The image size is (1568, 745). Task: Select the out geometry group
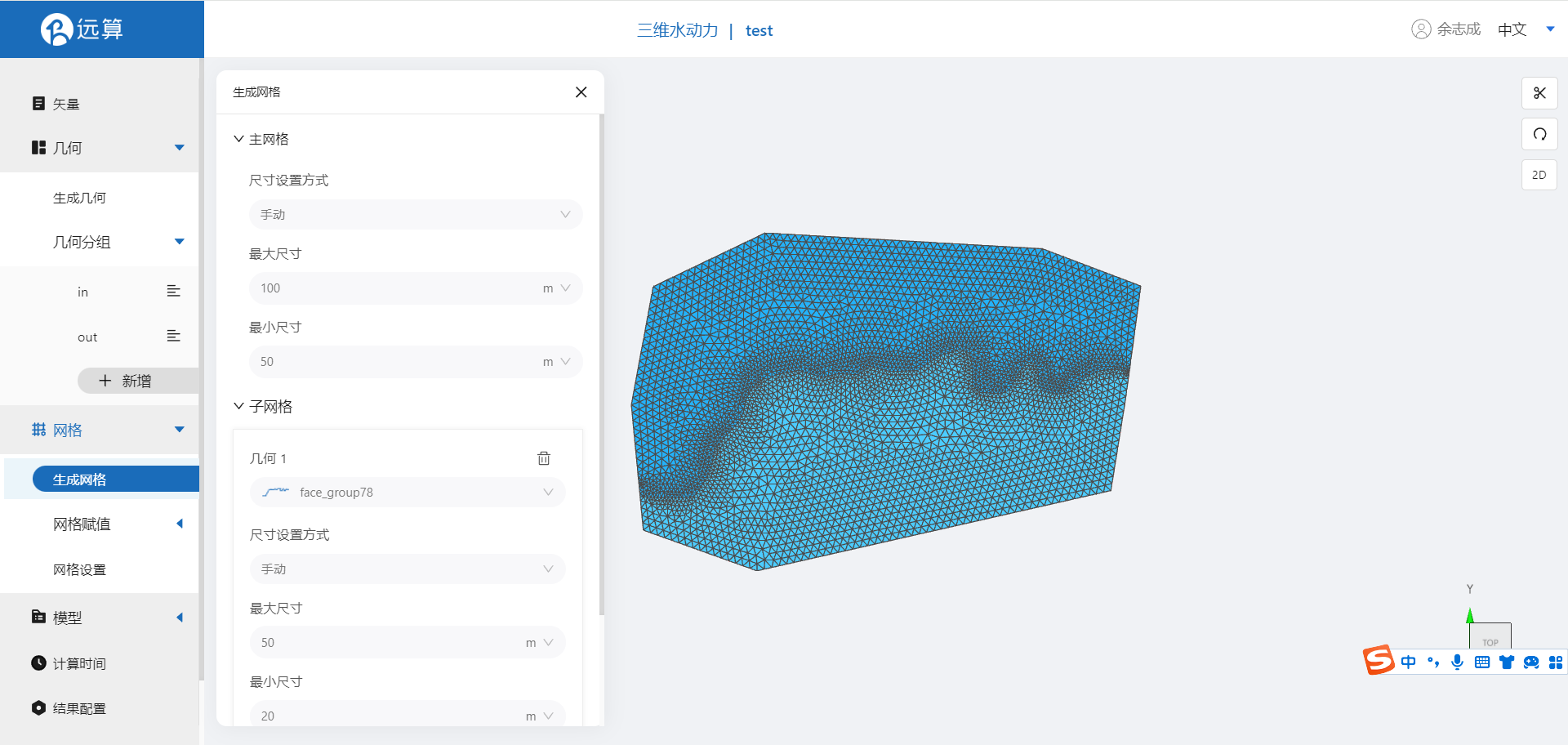point(87,337)
